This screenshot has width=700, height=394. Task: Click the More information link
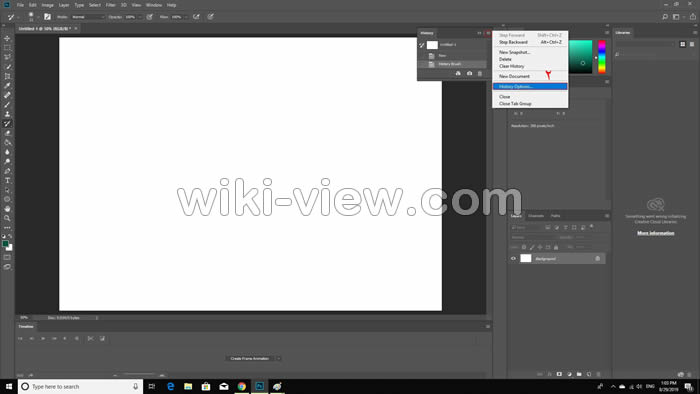coord(655,233)
